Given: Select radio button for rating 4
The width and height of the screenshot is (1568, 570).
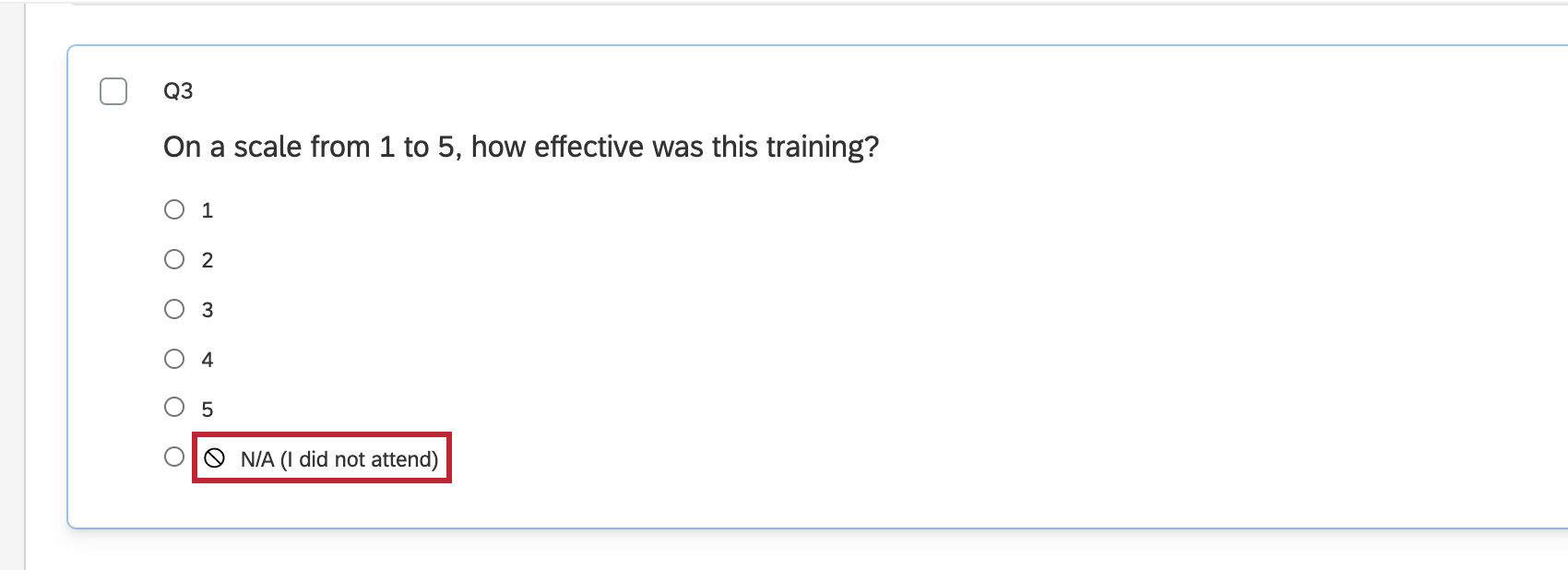Looking at the screenshot, I should pyautogui.click(x=174, y=359).
